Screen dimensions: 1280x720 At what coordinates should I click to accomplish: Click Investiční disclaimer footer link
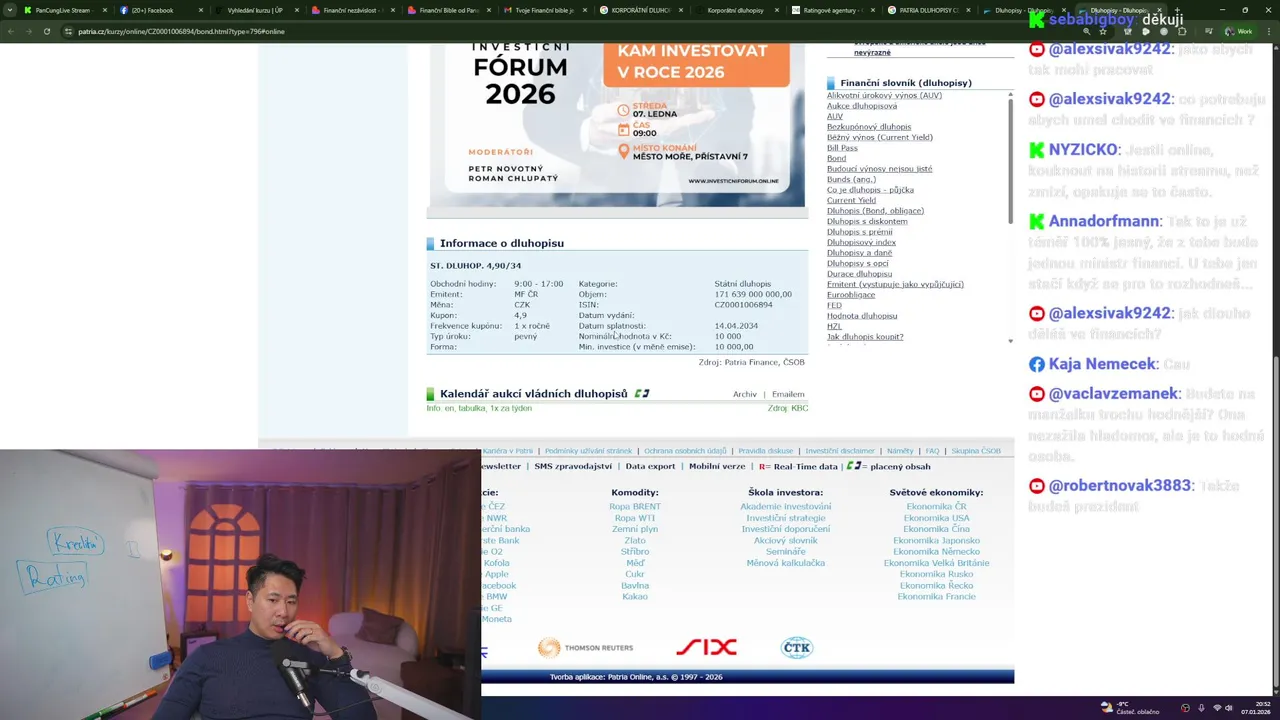pyautogui.click(x=840, y=451)
